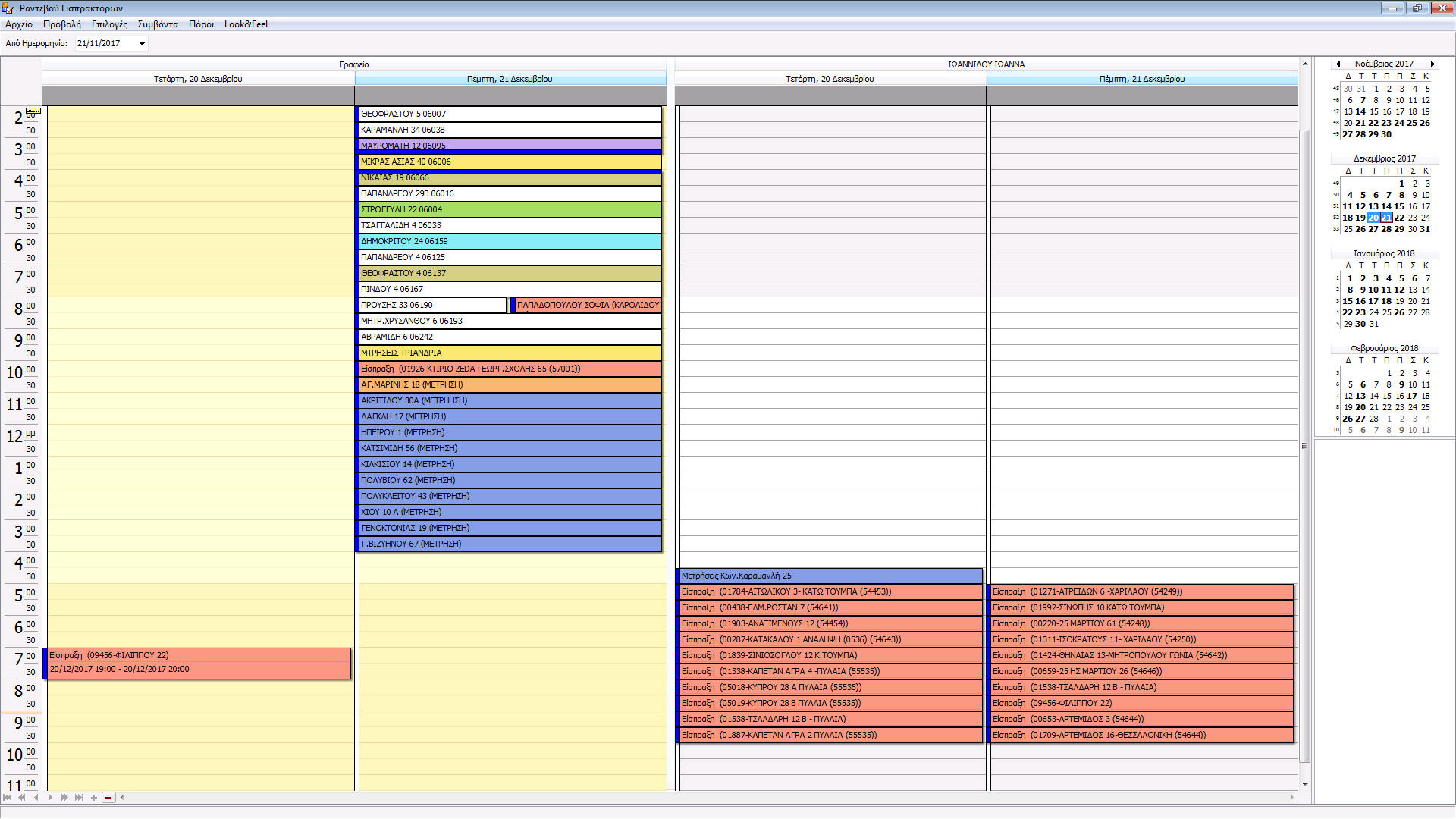Select the ΑΓ.ΜΑΡΙΝΗΣ 18 (ΜΕΤΡΗΣΗ) appointment

coord(510,384)
